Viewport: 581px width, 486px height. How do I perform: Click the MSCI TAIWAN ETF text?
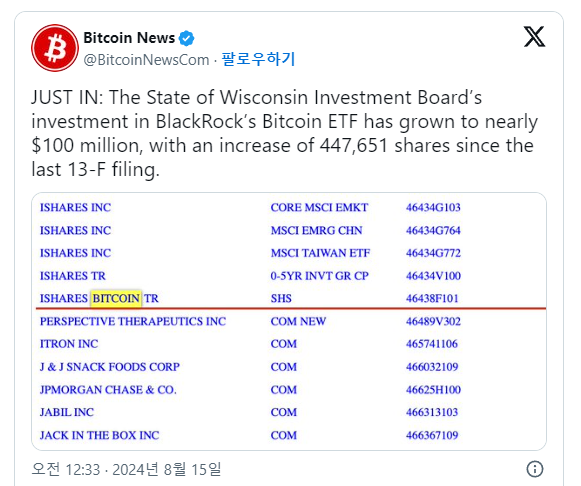coord(320,253)
